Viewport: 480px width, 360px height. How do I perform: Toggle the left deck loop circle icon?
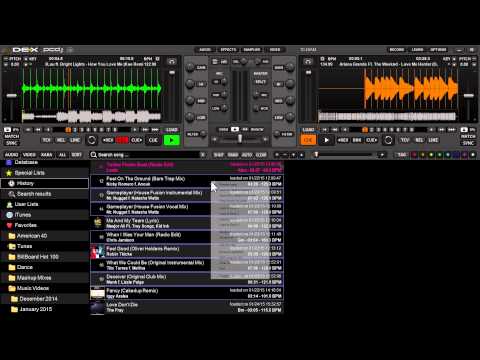click(91, 140)
